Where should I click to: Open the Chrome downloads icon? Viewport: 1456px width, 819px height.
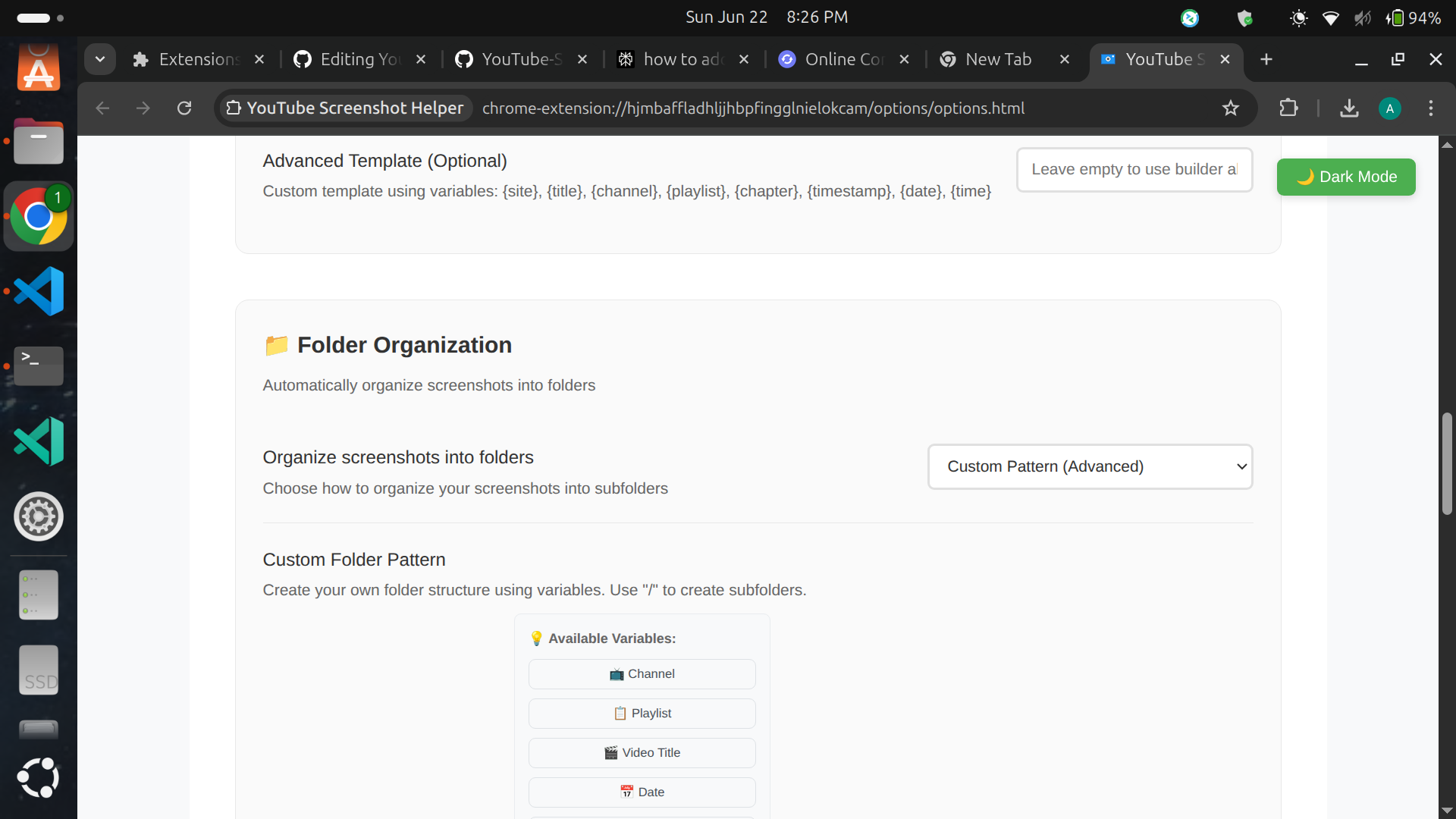coord(1348,108)
